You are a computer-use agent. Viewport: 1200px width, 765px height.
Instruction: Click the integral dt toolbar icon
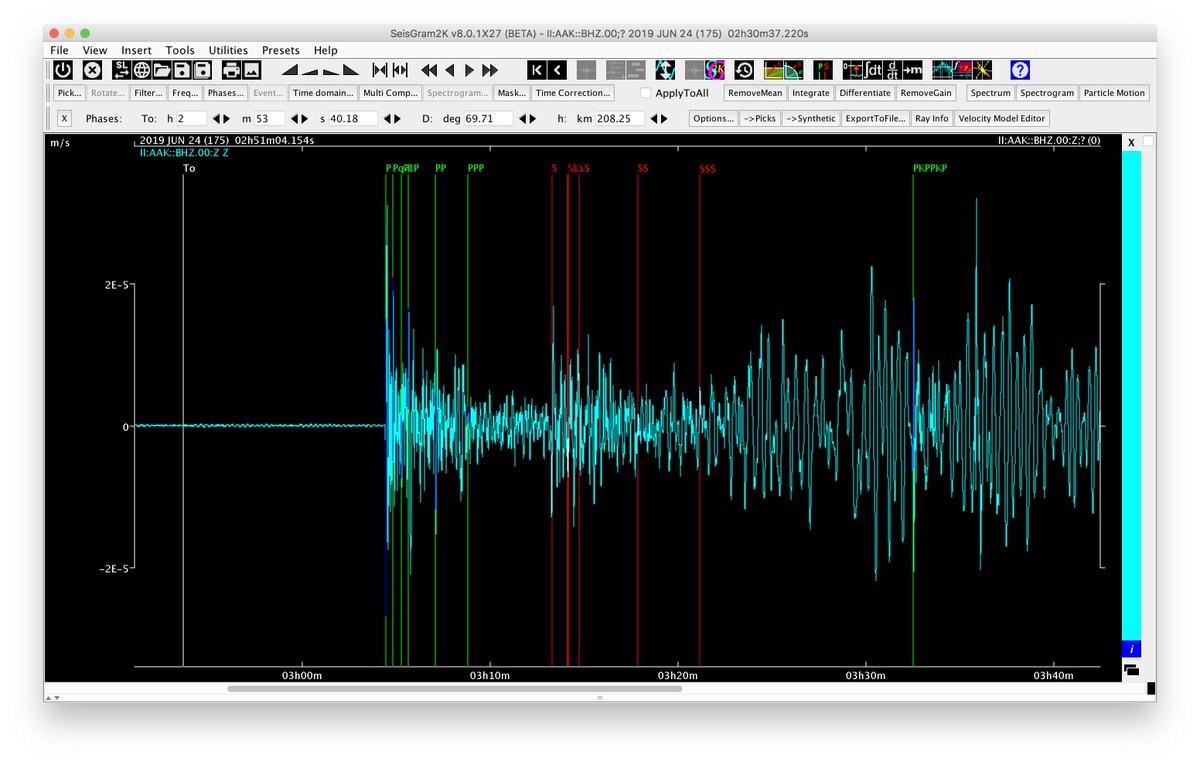[x=872, y=70]
